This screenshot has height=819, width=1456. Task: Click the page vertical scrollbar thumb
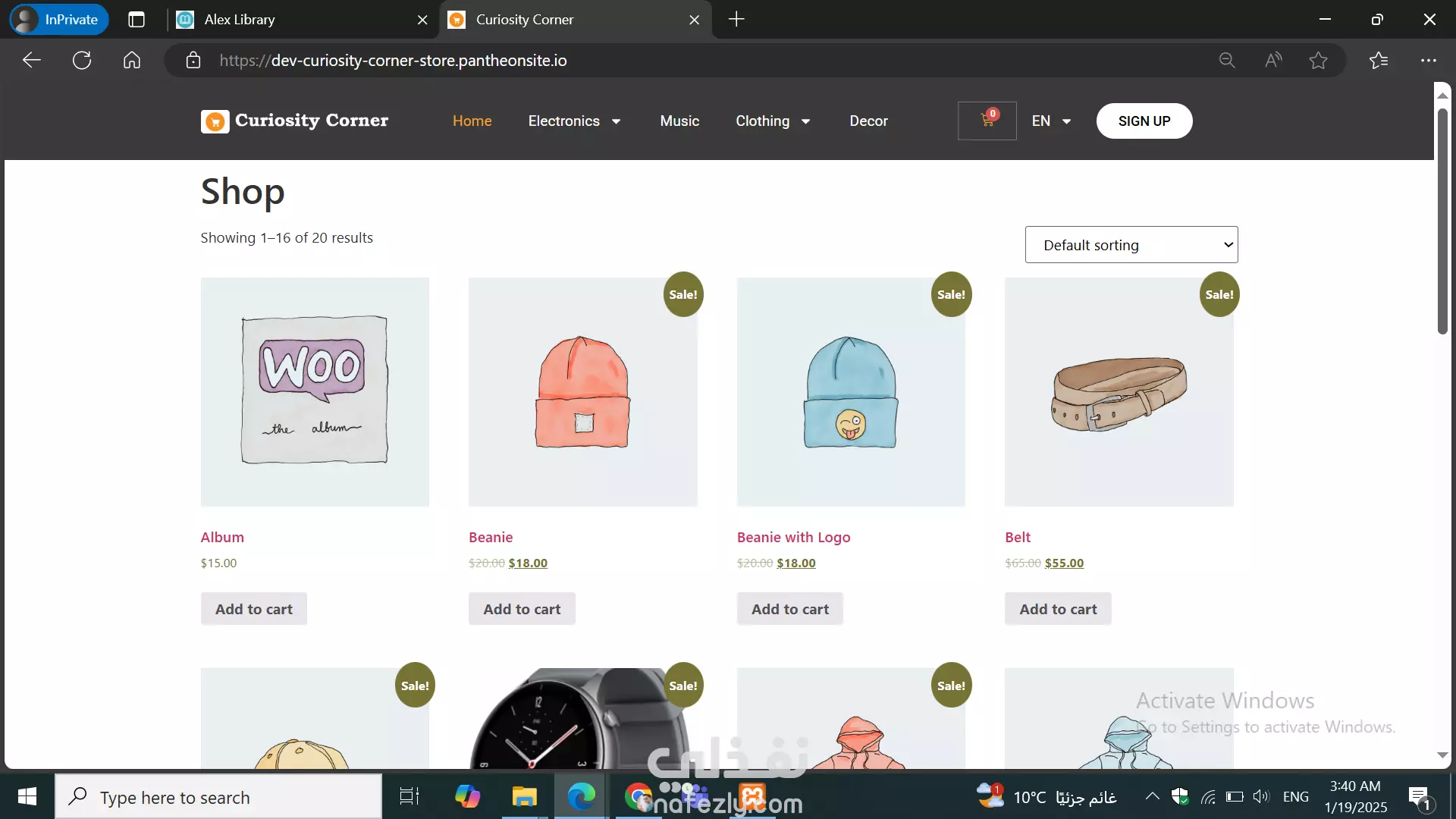click(1442, 220)
